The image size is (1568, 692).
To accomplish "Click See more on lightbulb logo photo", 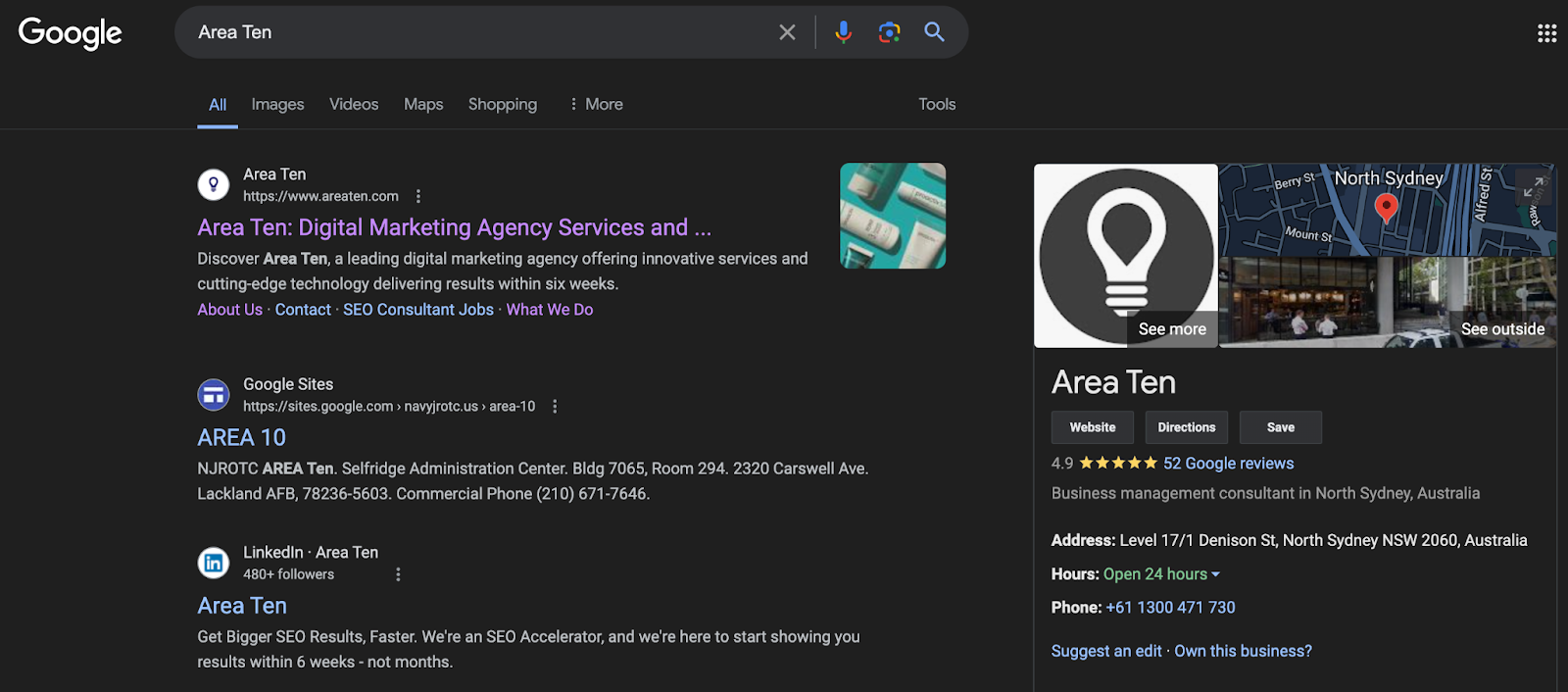I will tap(1172, 329).
